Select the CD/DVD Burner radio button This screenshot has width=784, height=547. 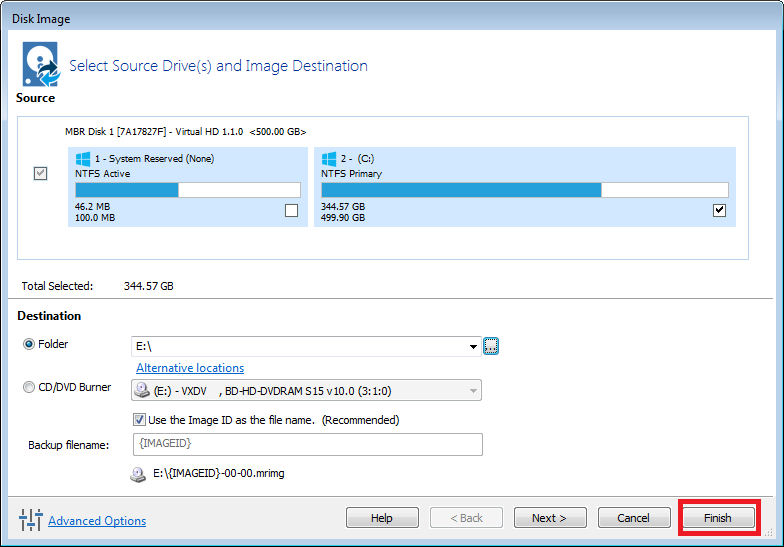pyautogui.click(x=29, y=387)
